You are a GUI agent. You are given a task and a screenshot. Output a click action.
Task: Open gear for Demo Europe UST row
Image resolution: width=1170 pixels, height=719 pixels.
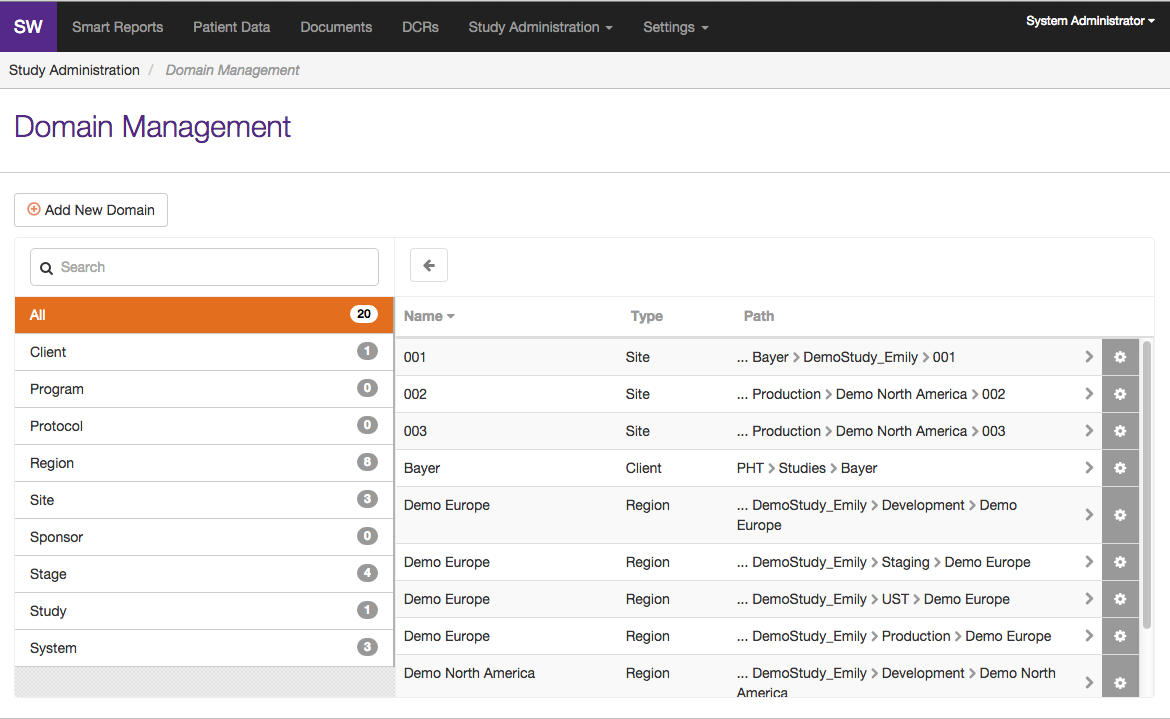[1120, 599]
